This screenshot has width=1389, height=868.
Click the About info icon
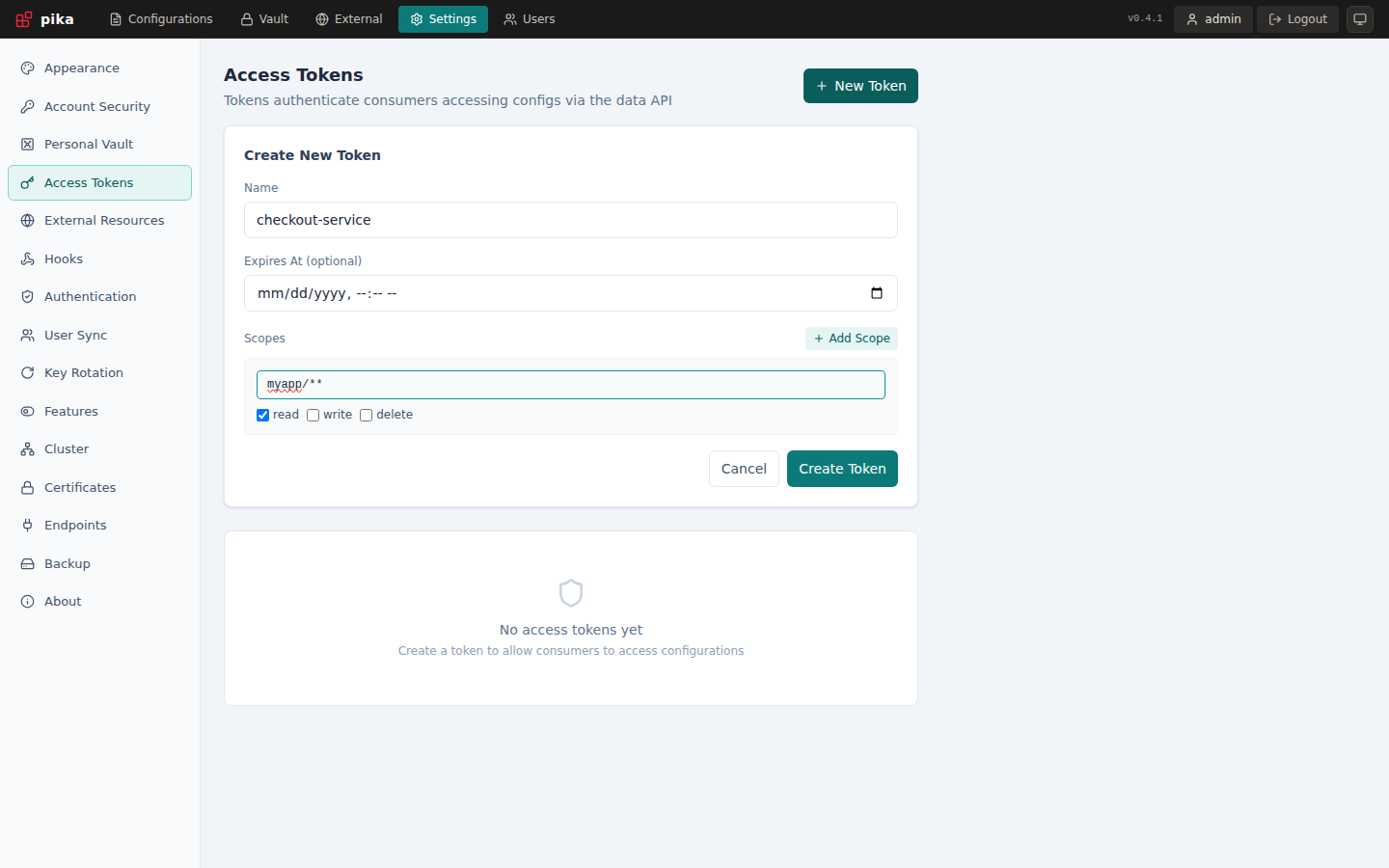click(x=28, y=602)
